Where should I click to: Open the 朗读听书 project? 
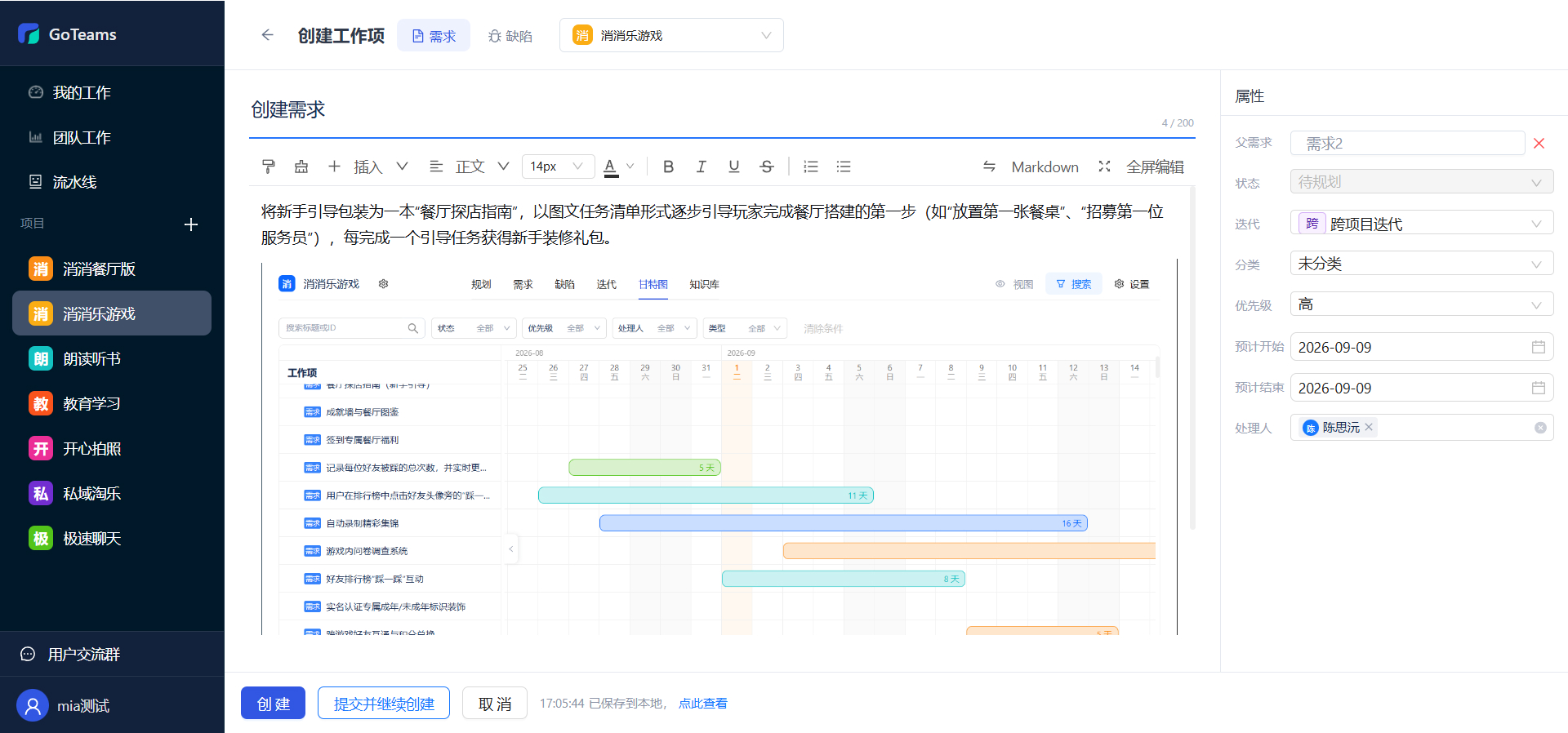[x=112, y=358]
